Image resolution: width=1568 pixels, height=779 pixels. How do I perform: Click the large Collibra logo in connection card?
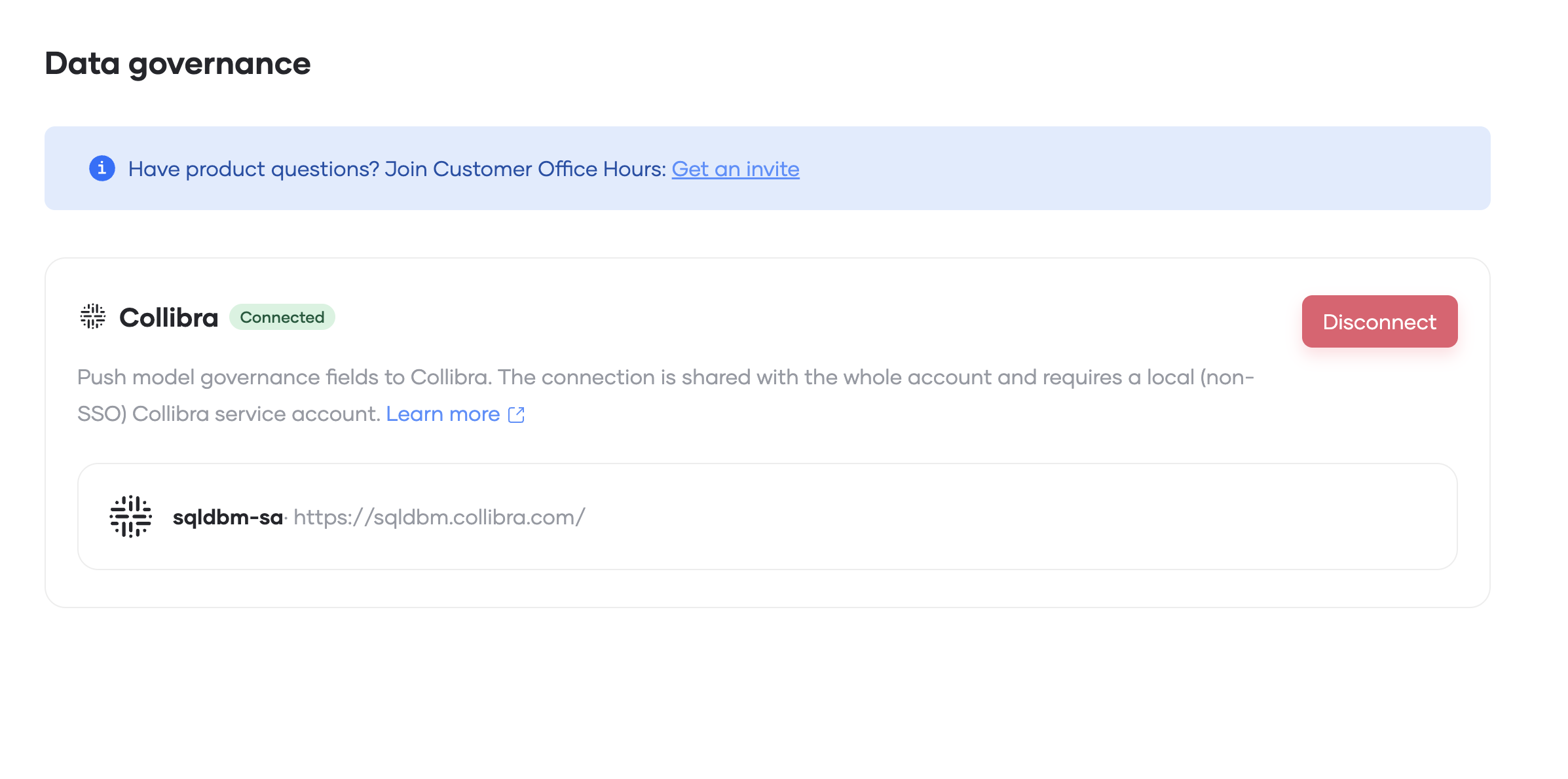coord(131,516)
